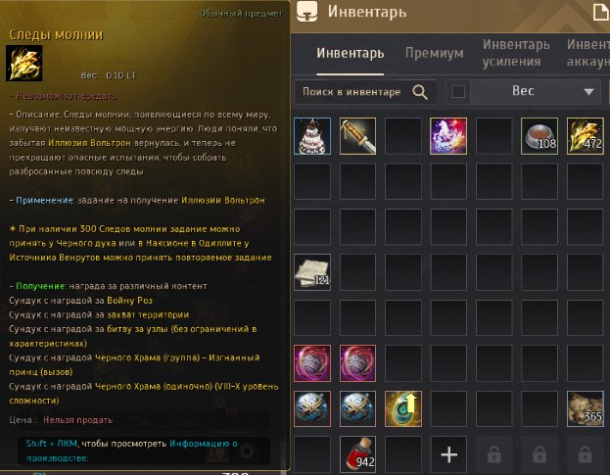The height and width of the screenshot is (475, 610).
Task: Toggle the checkbox beside the Вес sort
Action: [x=458, y=92]
